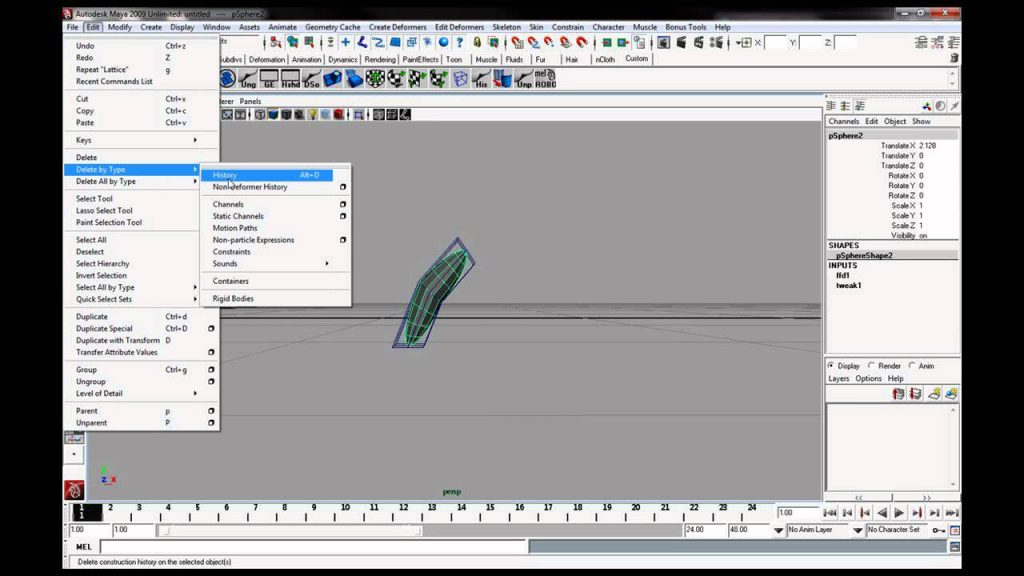The image size is (1024, 576).
Task: Click the mel ROBO shelf button
Action: coord(545,79)
